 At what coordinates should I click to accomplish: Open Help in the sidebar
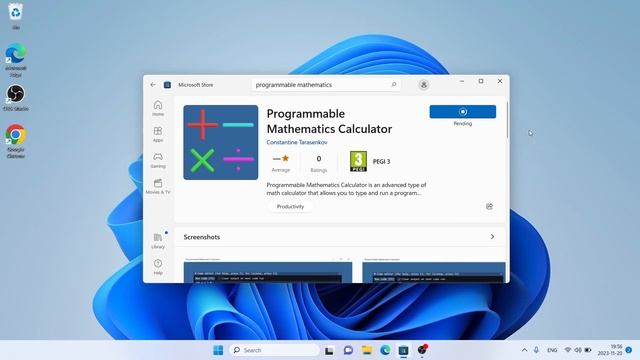[x=158, y=267]
